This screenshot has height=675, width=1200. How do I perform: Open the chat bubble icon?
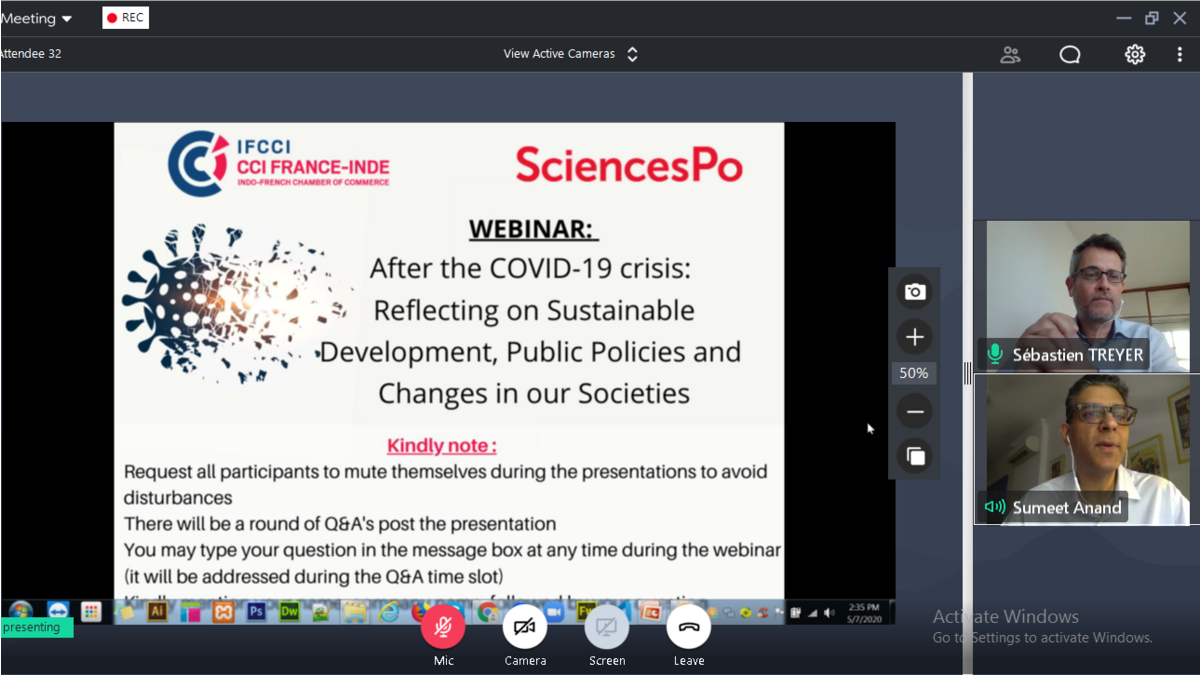1070,55
